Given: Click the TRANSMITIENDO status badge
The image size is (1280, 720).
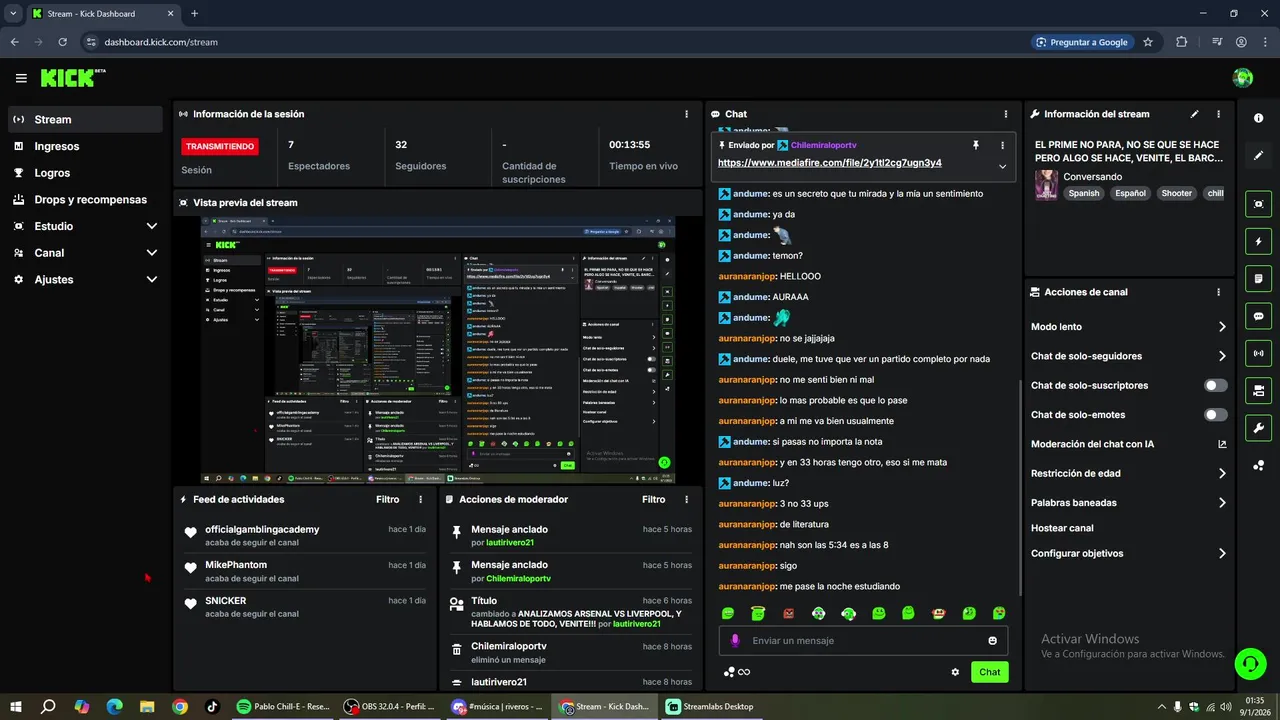Looking at the screenshot, I should click(x=219, y=146).
